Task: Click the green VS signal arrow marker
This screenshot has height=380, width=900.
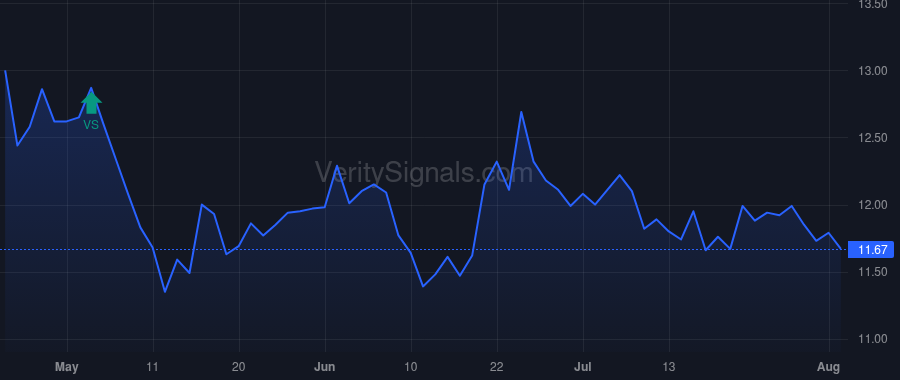Action: (91, 103)
